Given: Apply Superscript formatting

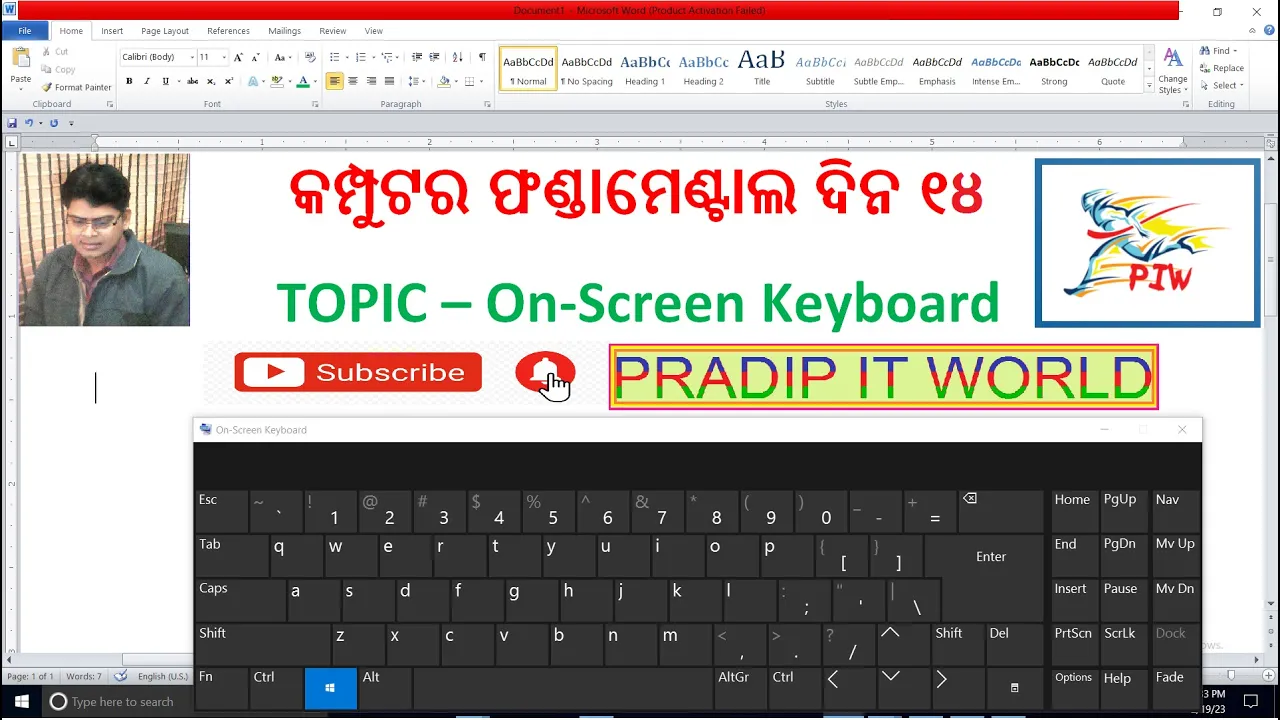Looking at the screenshot, I should pos(229,81).
